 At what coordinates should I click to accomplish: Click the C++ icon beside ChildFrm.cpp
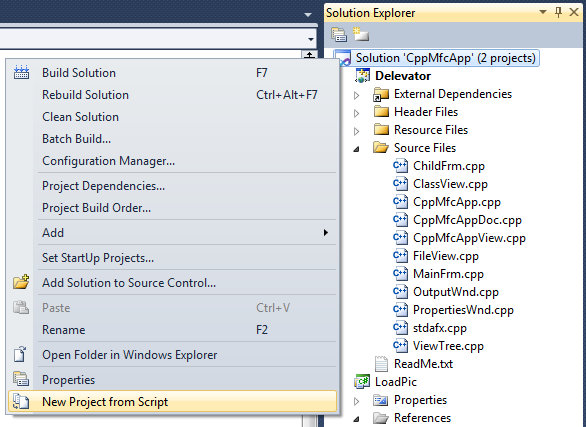pyautogui.click(x=400, y=165)
